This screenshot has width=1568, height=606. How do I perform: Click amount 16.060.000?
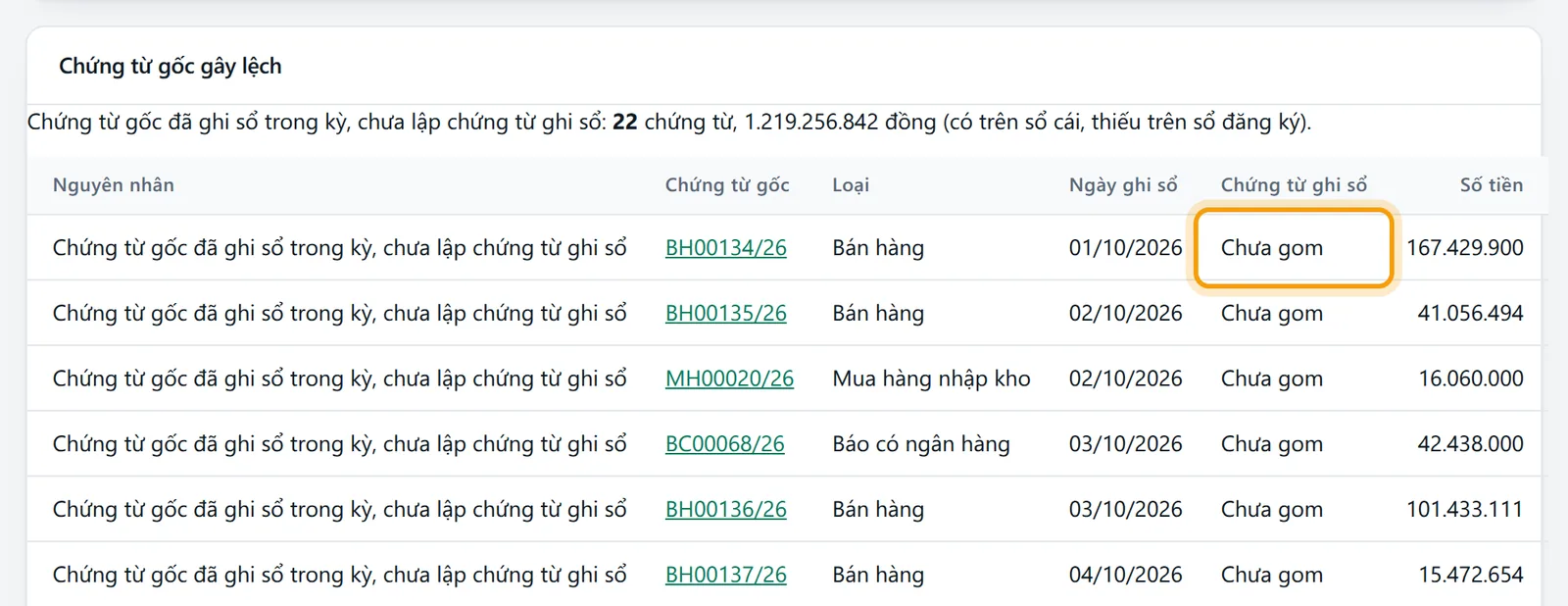(1471, 379)
